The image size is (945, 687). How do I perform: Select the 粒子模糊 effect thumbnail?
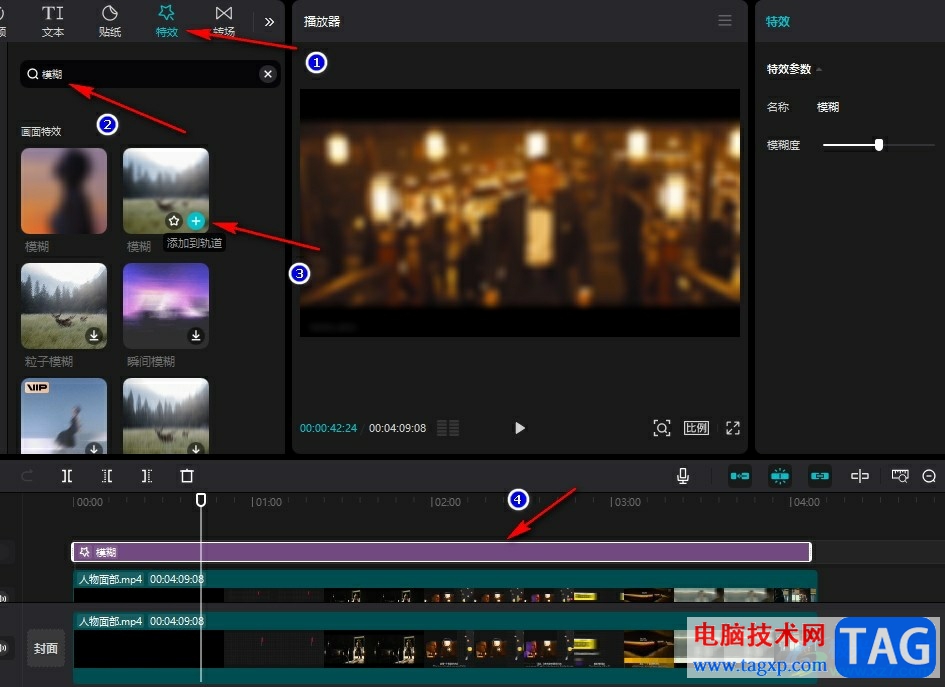[64, 306]
